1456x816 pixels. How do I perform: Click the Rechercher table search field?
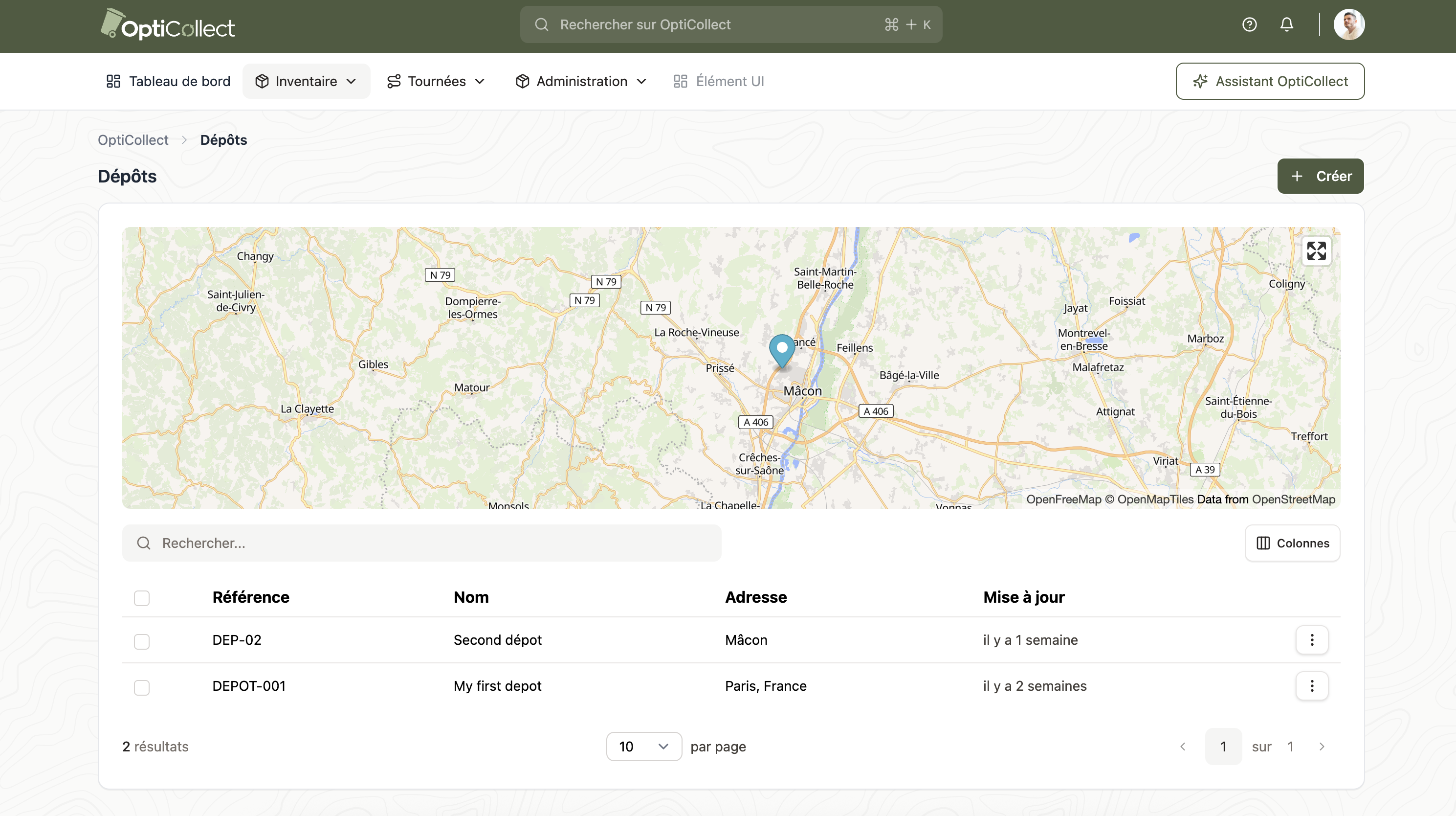pyautogui.click(x=421, y=543)
